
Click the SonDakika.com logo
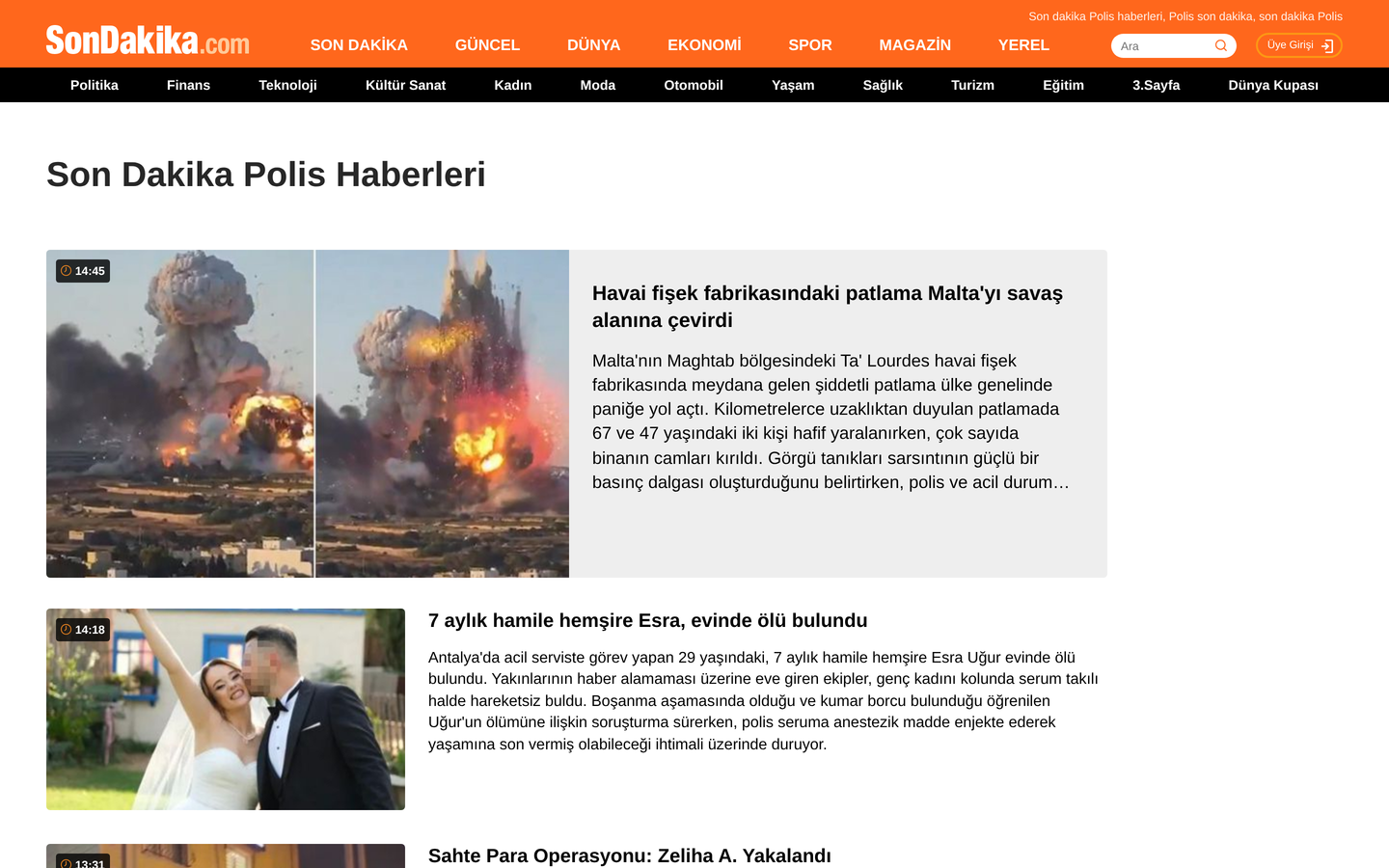click(148, 41)
